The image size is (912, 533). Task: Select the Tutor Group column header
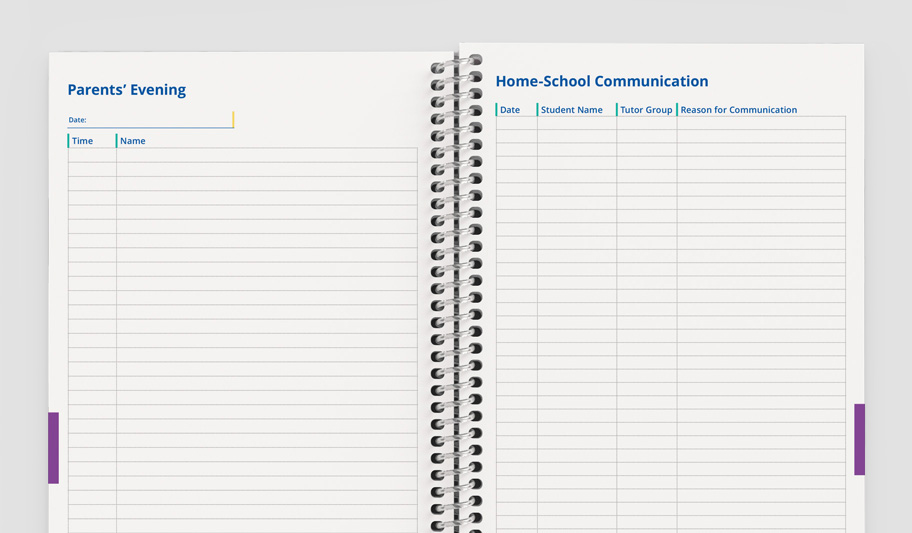pyautogui.click(x=646, y=109)
